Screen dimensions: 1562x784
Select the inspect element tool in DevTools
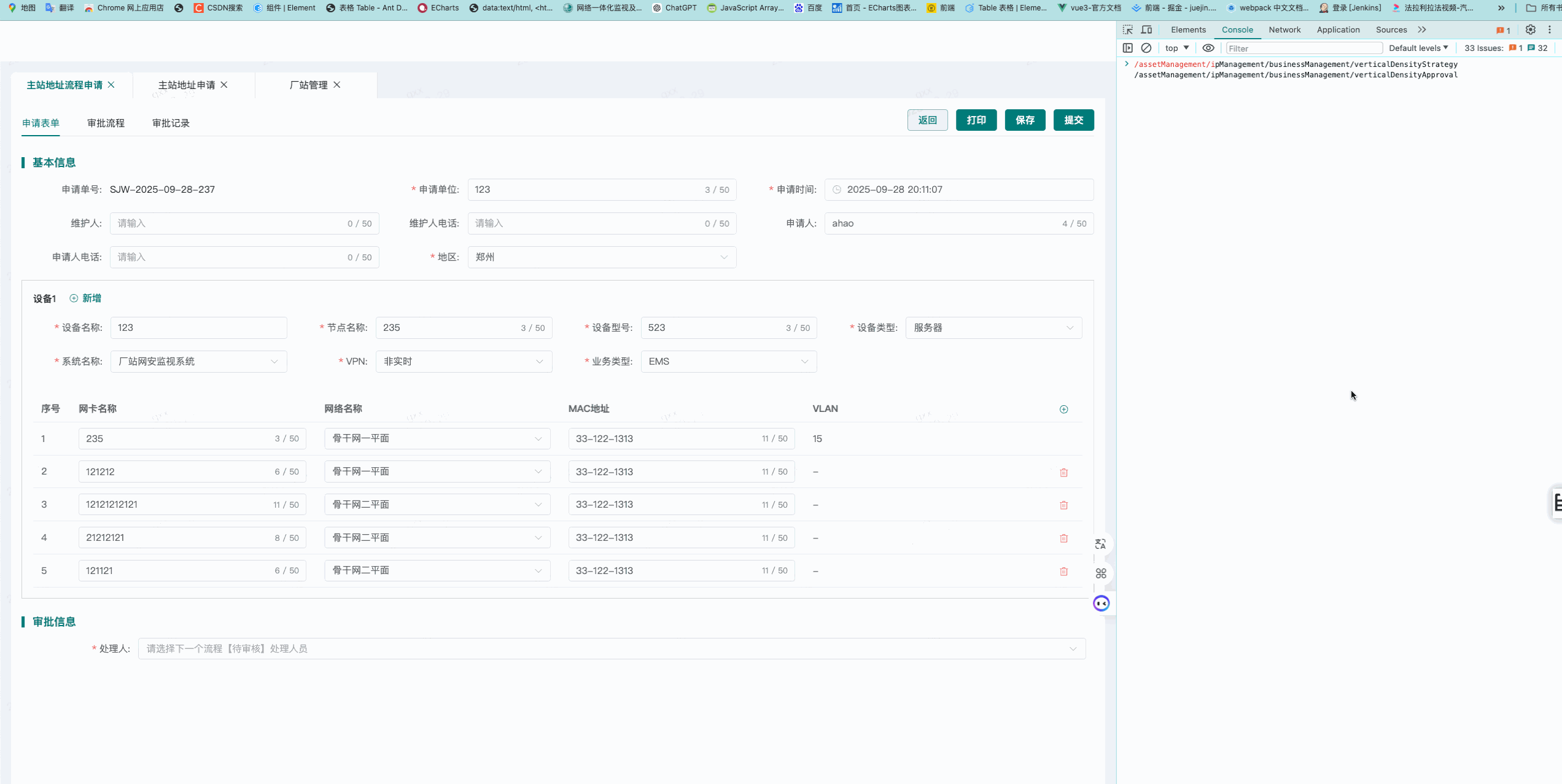tap(1127, 29)
